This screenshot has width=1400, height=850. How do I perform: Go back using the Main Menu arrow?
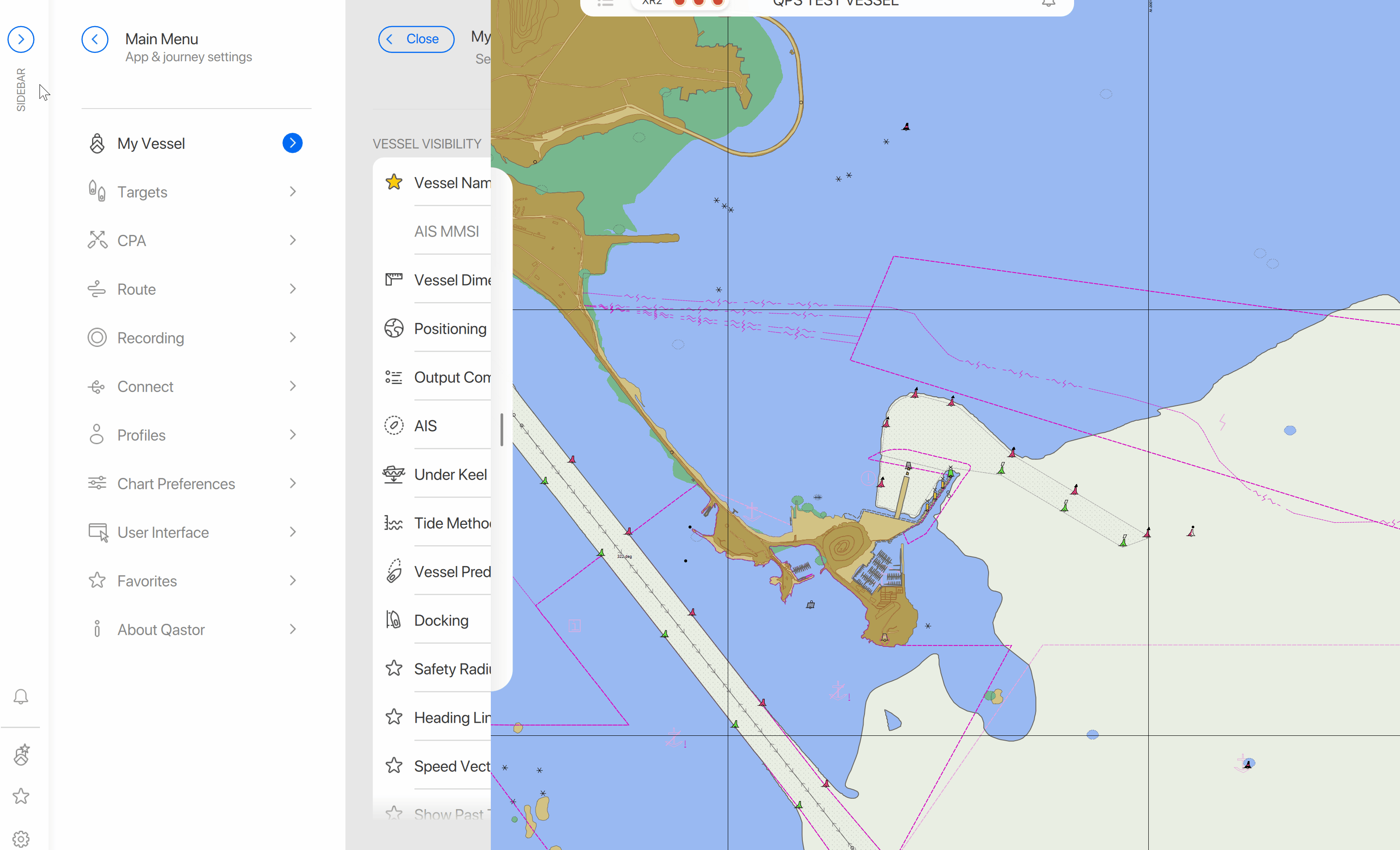[x=95, y=39]
